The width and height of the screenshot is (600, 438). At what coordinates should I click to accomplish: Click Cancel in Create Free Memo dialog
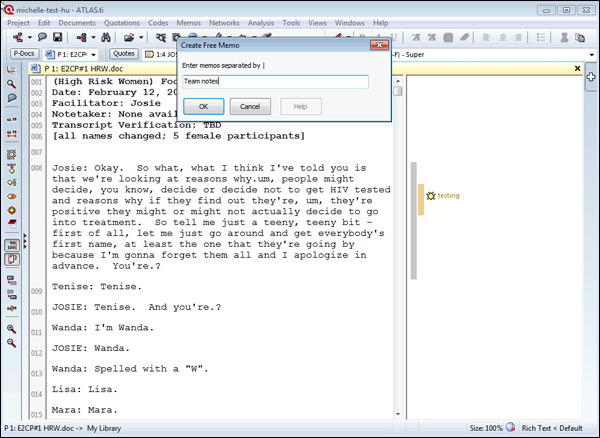point(250,106)
